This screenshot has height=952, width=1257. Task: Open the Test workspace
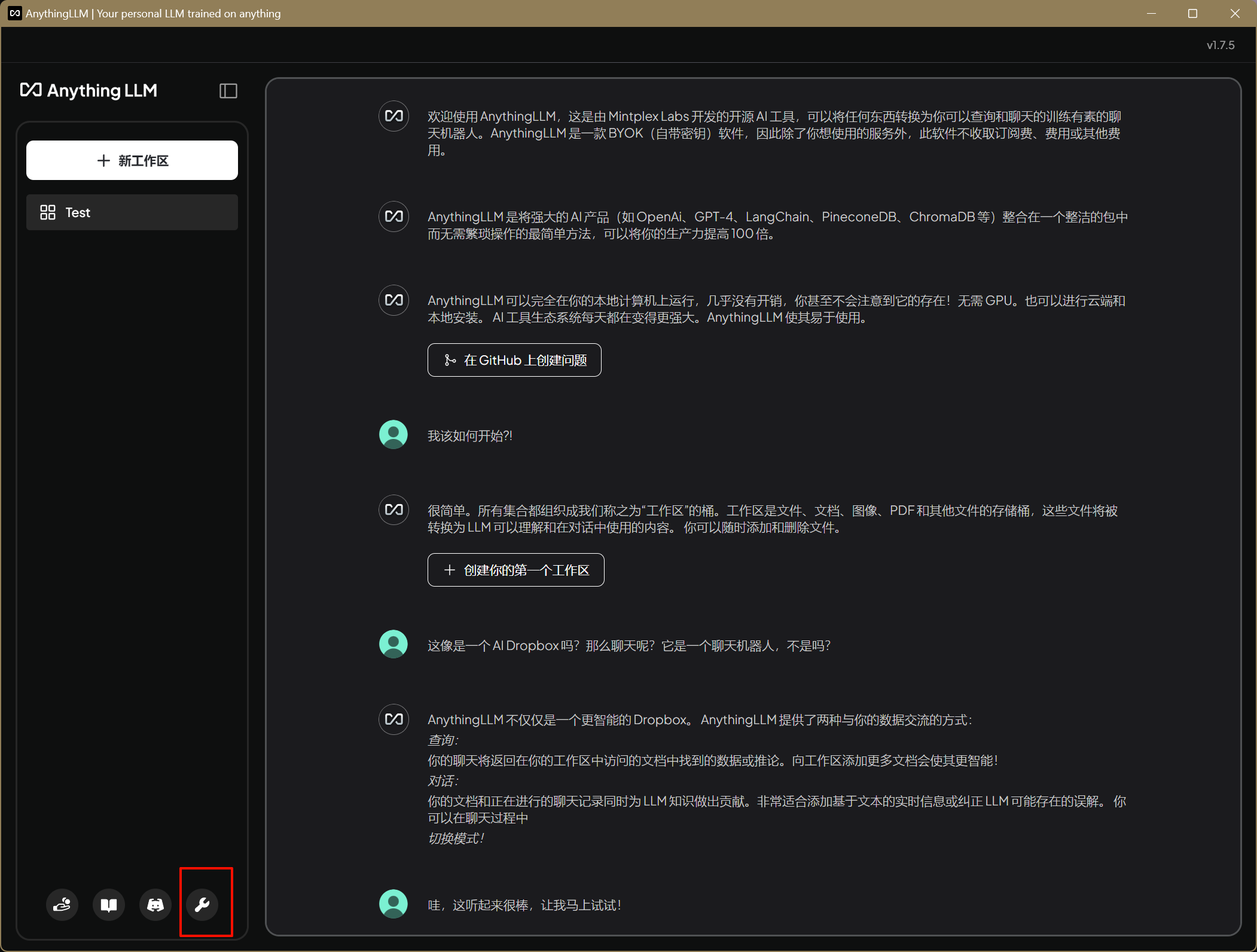click(132, 212)
